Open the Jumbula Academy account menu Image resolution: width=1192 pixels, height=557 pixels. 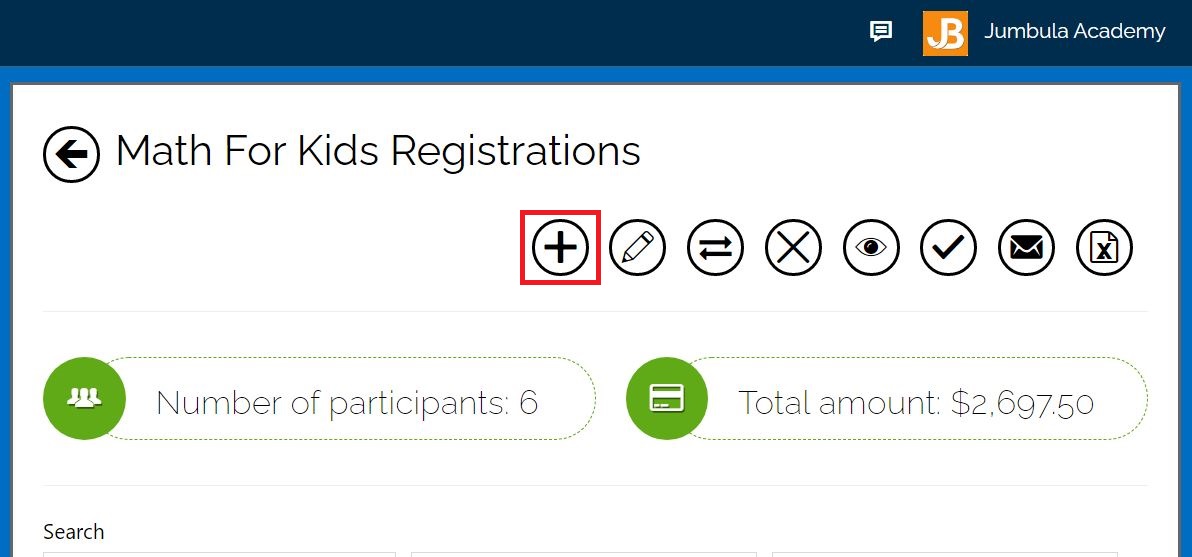tap(1074, 32)
